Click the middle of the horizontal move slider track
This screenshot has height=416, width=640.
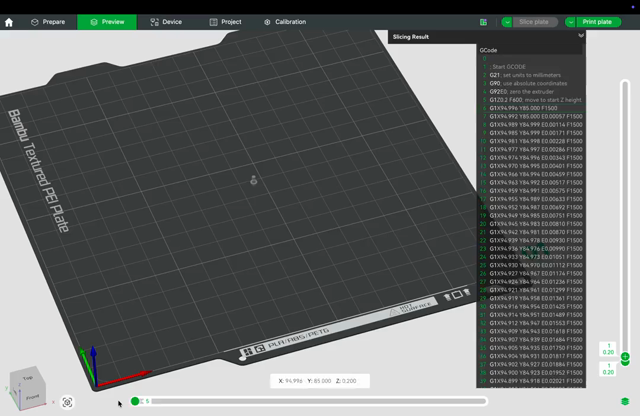[x=319, y=401]
